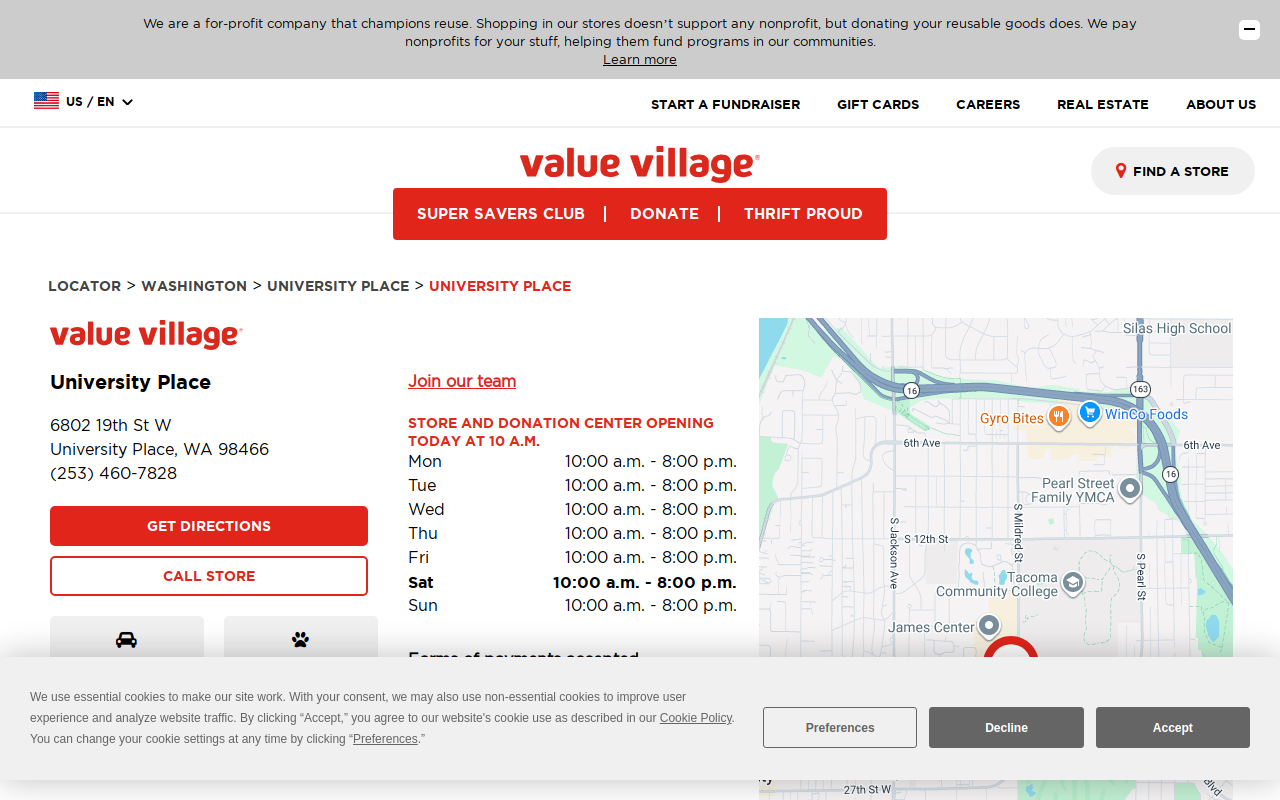This screenshot has width=1280, height=800.
Task: Click the highway 163 shield on map
Action: pos(1140,388)
